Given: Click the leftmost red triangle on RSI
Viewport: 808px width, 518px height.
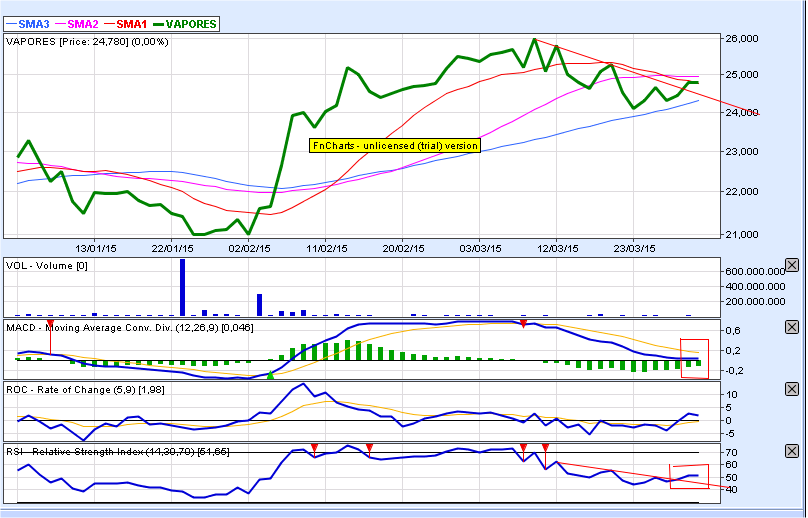Looking at the screenshot, I should pos(314,447).
